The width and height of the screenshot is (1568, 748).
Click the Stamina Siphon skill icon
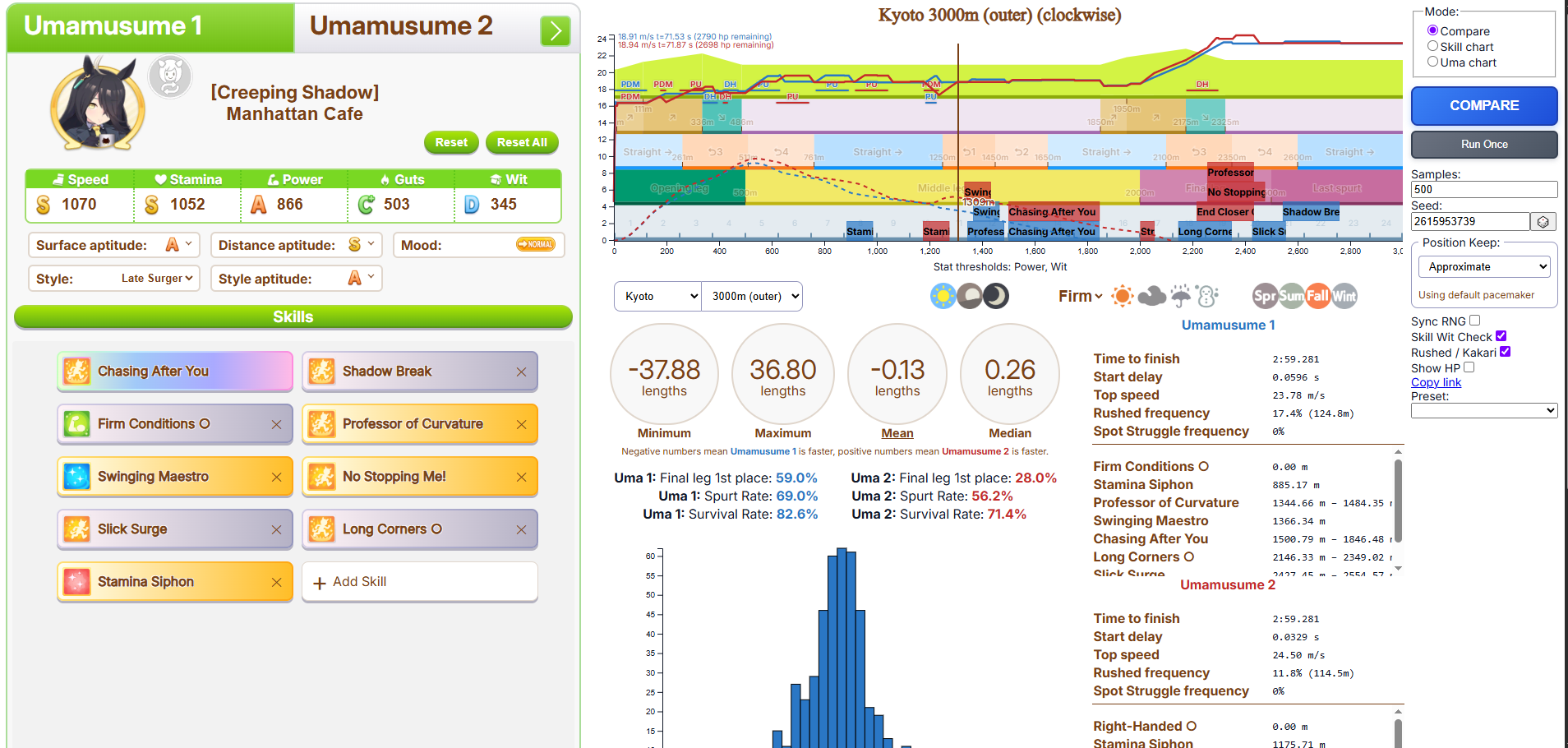pos(77,582)
